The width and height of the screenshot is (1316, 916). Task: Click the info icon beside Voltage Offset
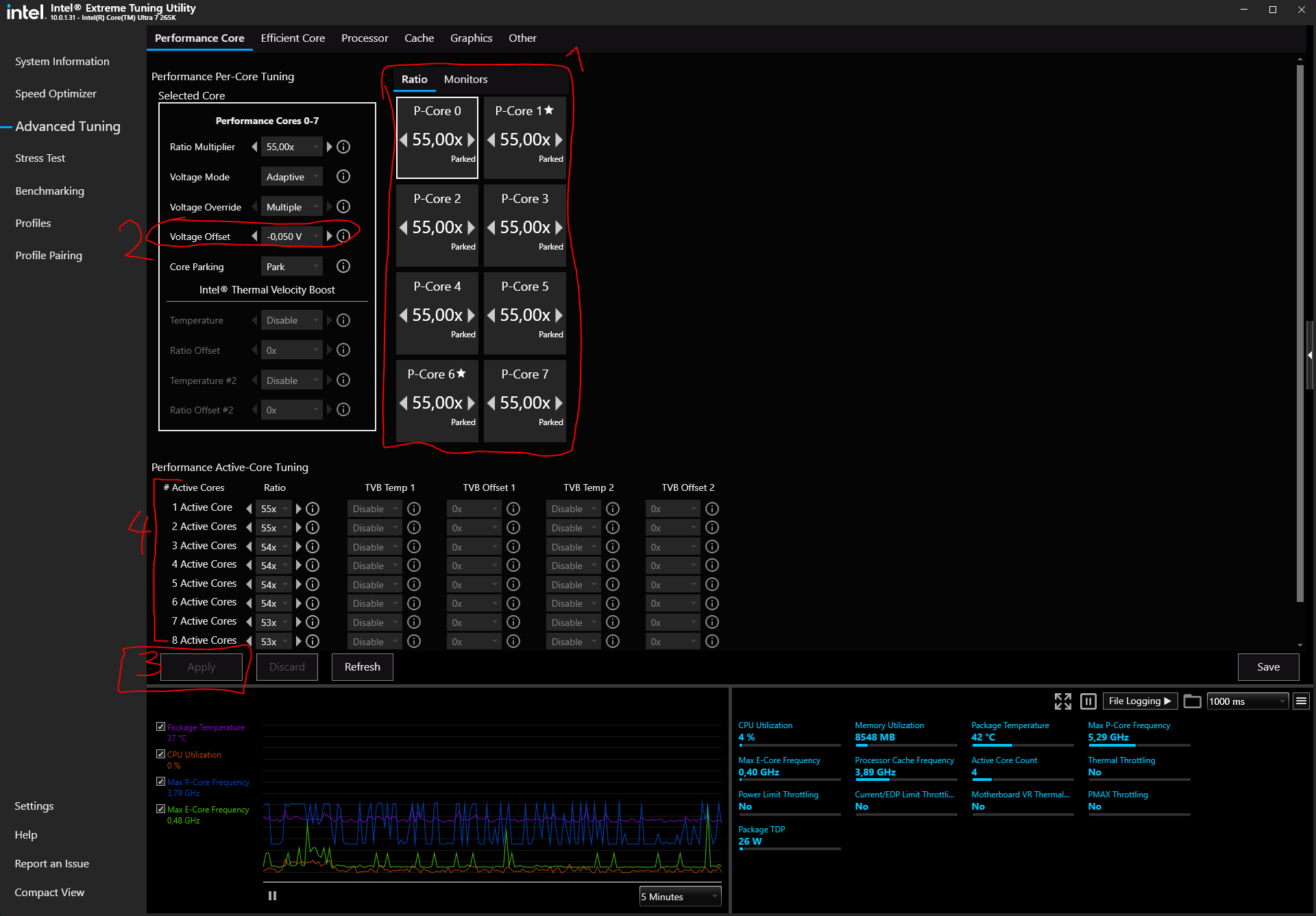pos(343,236)
